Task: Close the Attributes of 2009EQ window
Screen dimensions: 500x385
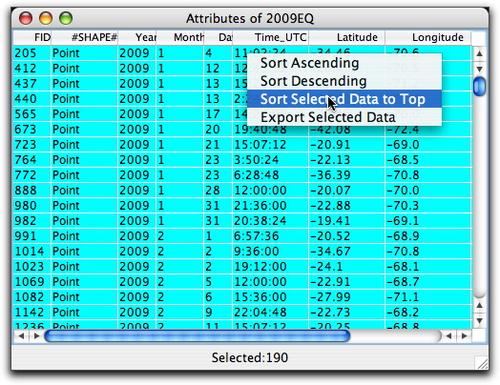Action: [x=26, y=18]
